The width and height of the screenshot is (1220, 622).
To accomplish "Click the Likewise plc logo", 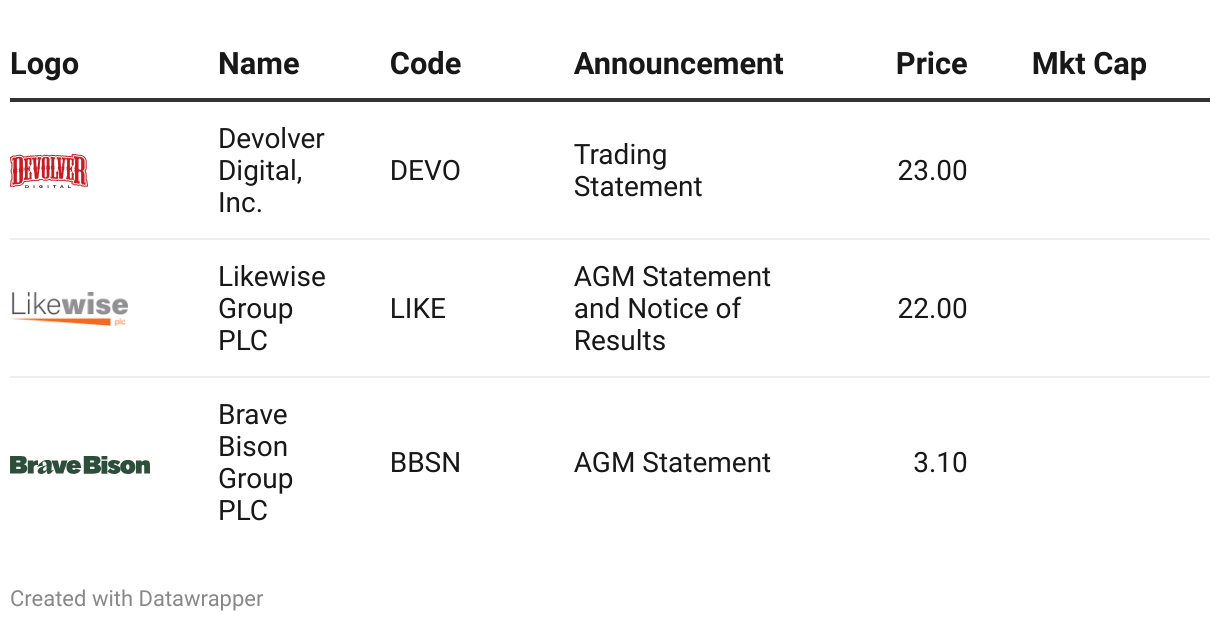I will [70, 307].
